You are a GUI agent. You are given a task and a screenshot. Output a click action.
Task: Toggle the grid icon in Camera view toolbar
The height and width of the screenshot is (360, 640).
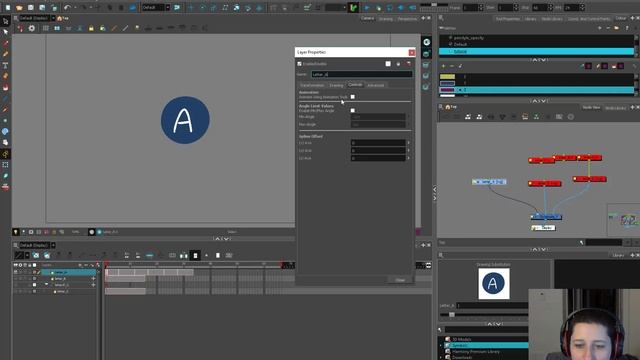(46, 28)
